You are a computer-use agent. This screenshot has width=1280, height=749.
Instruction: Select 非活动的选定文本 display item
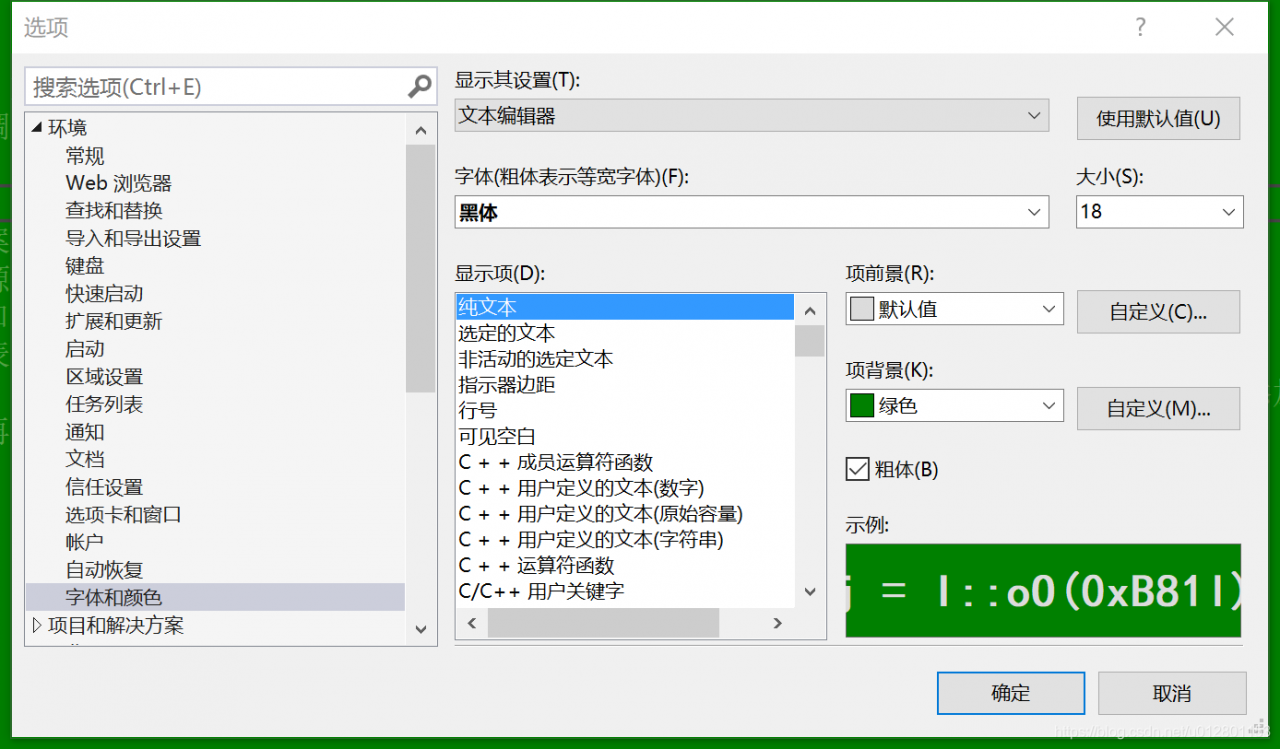(x=535, y=359)
